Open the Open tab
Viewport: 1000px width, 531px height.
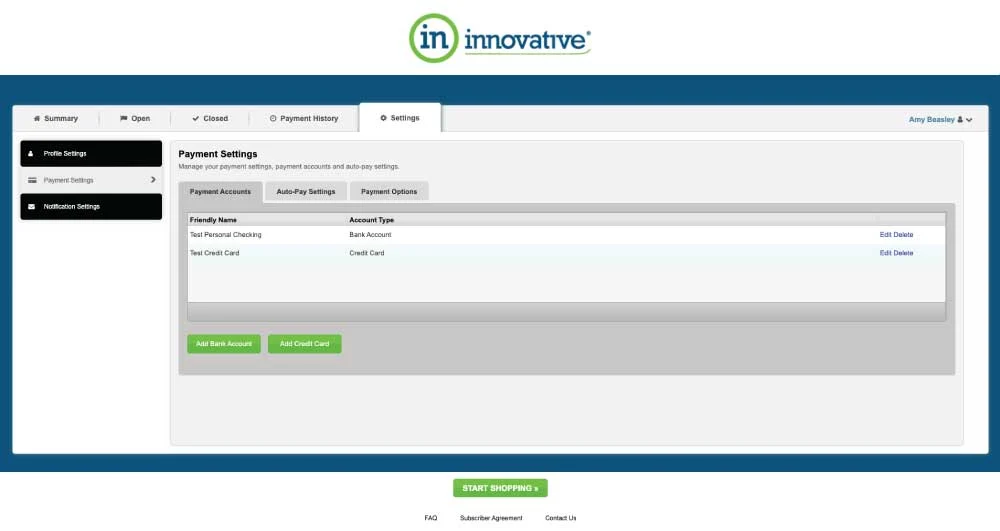(135, 119)
